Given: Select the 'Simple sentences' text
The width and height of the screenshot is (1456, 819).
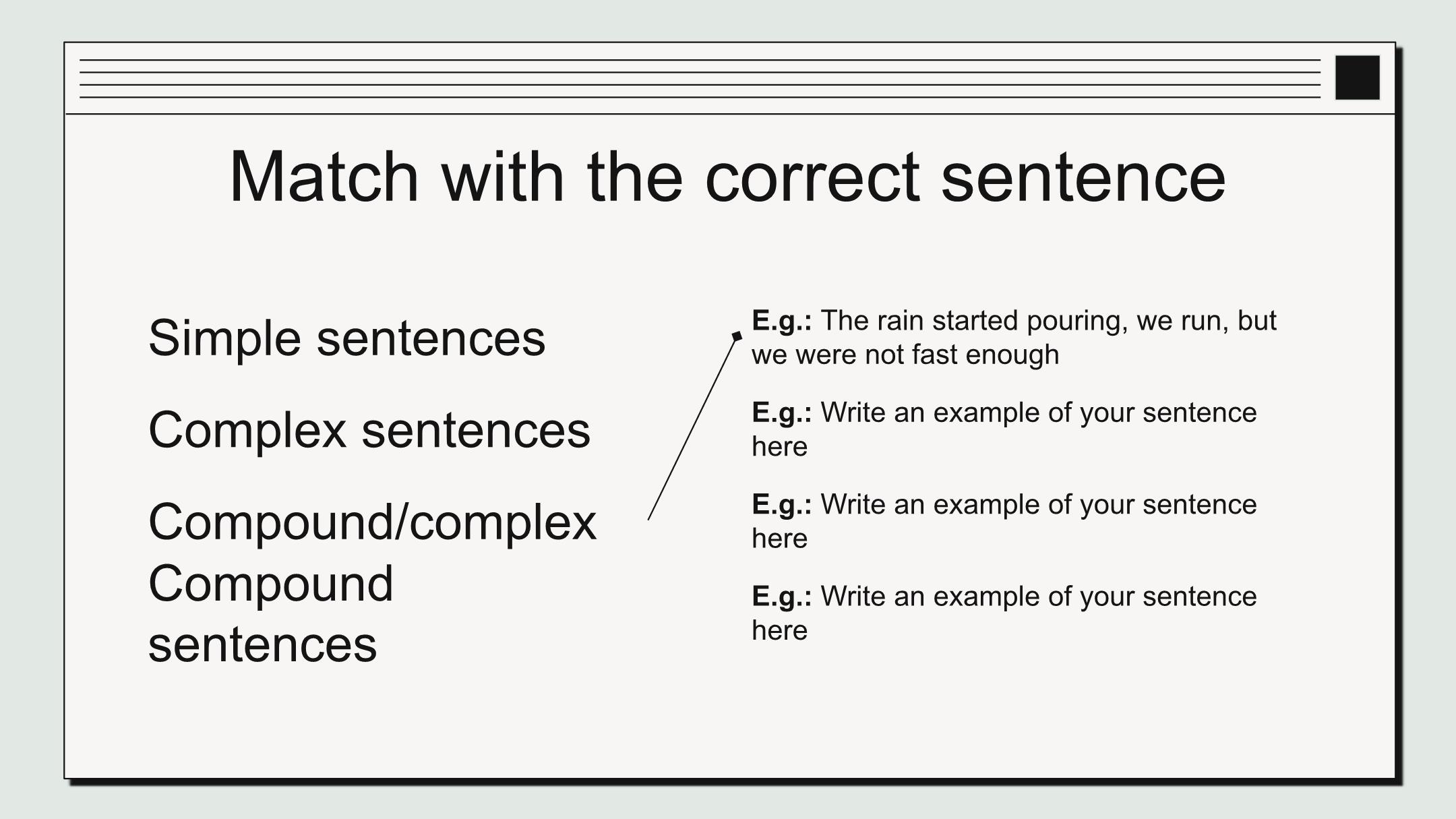Looking at the screenshot, I should click(x=346, y=338).
